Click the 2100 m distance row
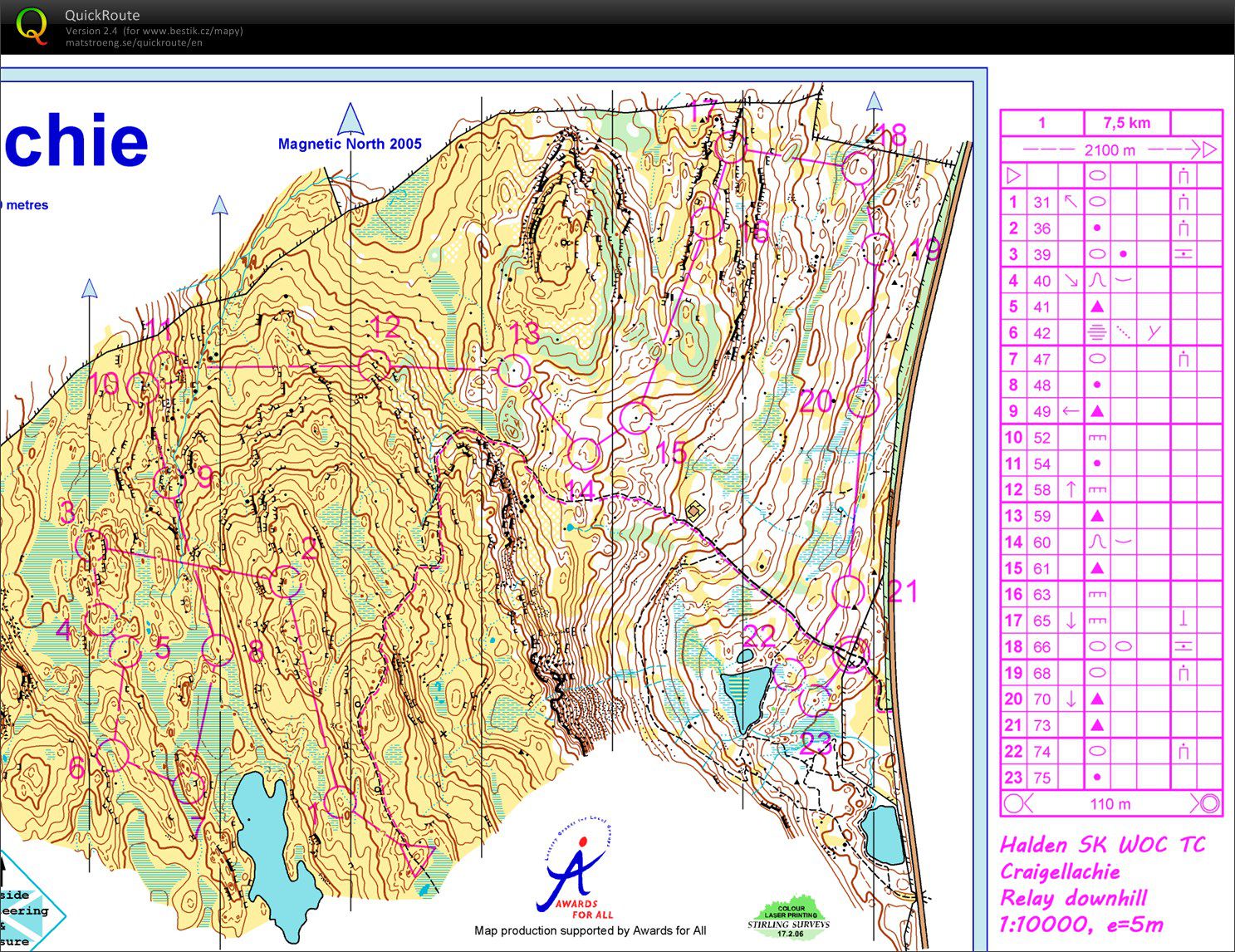 tap(1111, 150)
